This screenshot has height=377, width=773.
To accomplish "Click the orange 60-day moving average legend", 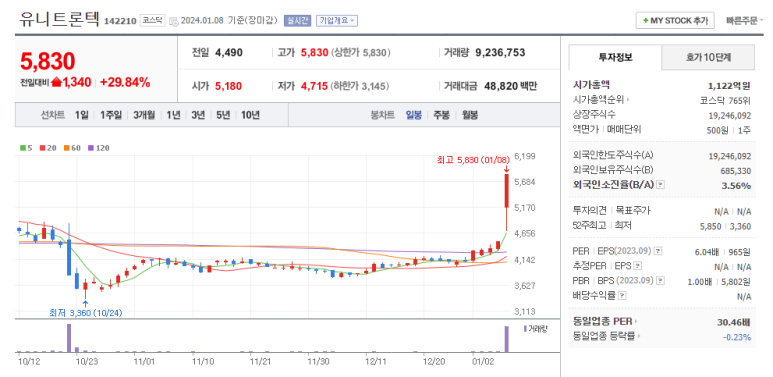I will [x=71, y=148].
